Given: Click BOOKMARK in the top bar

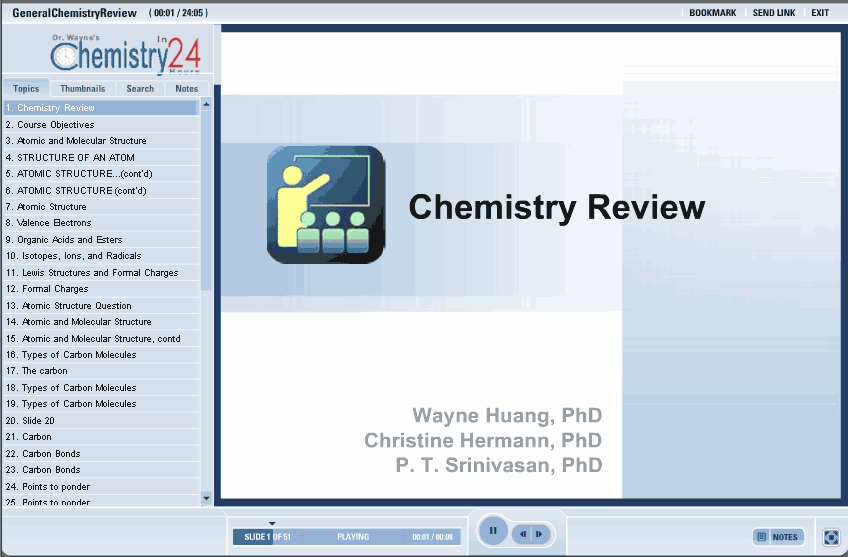Looking at the screenshot, I should pyautogui.click(x=712, y=13).
